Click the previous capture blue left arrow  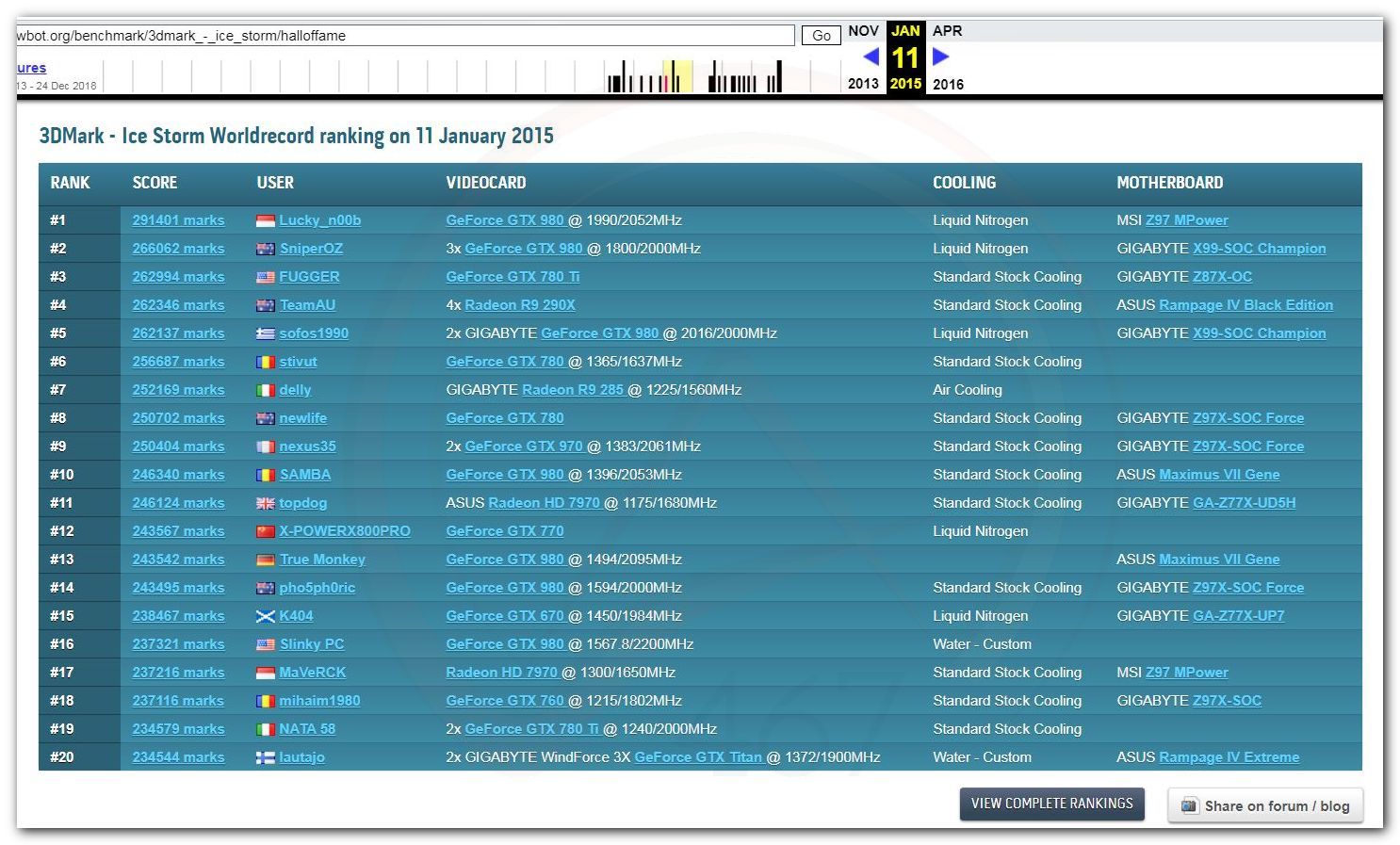point(871,57)
